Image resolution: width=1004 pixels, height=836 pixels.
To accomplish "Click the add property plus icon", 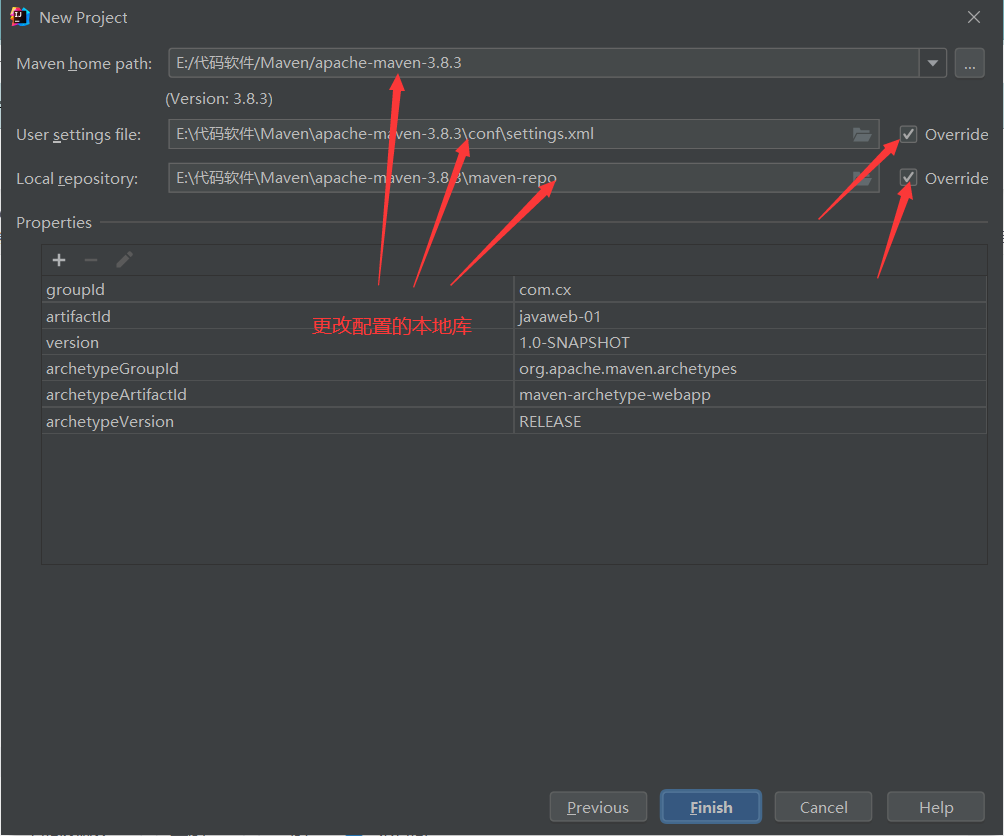I will tap(59, 260).
